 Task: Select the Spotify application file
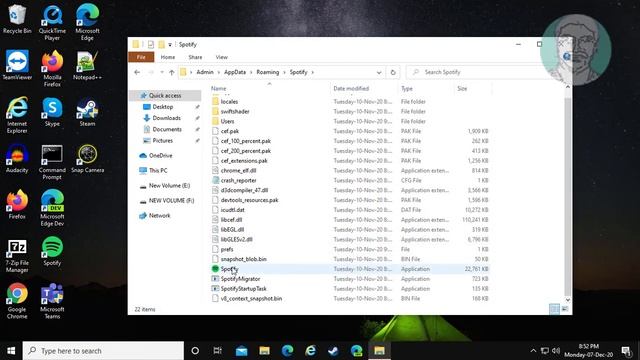tap(229, 269)
